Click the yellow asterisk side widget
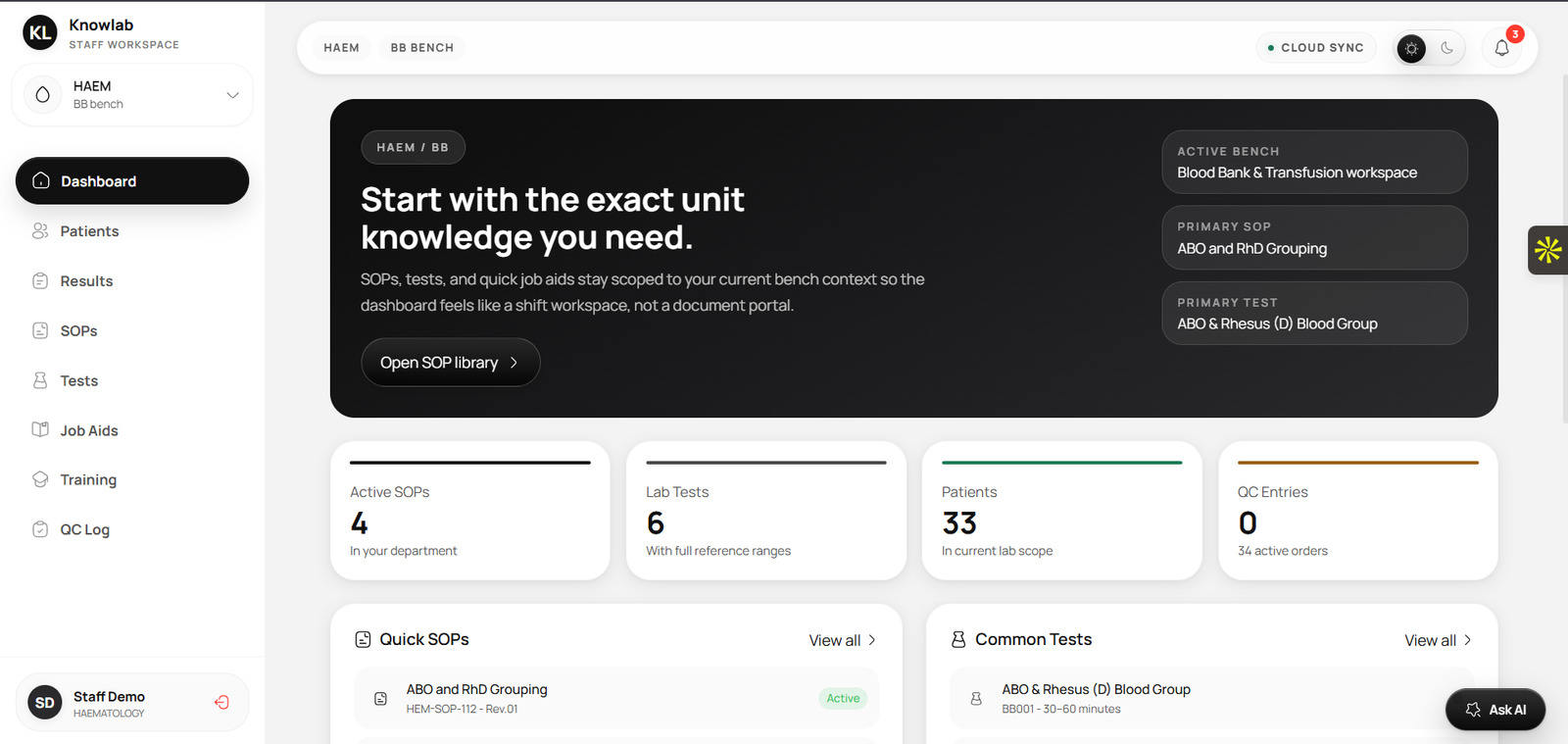This screenshot has height=744, width=1568. coord(1548,250)
